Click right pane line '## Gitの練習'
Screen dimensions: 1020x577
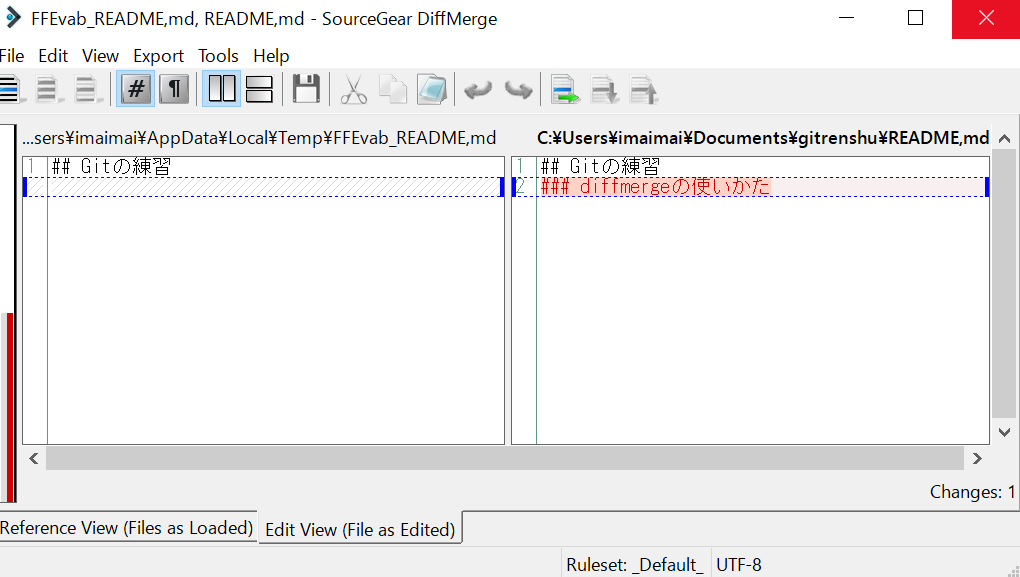point(600,167)
